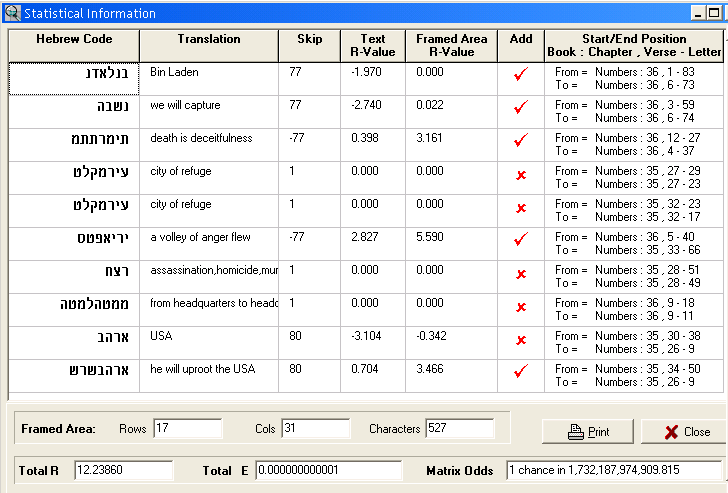Toggle Add X mark for assassination row
Image resolution: width=728 pixels, height=493 pixels.
pyautogui.click(x=521, y=274)
